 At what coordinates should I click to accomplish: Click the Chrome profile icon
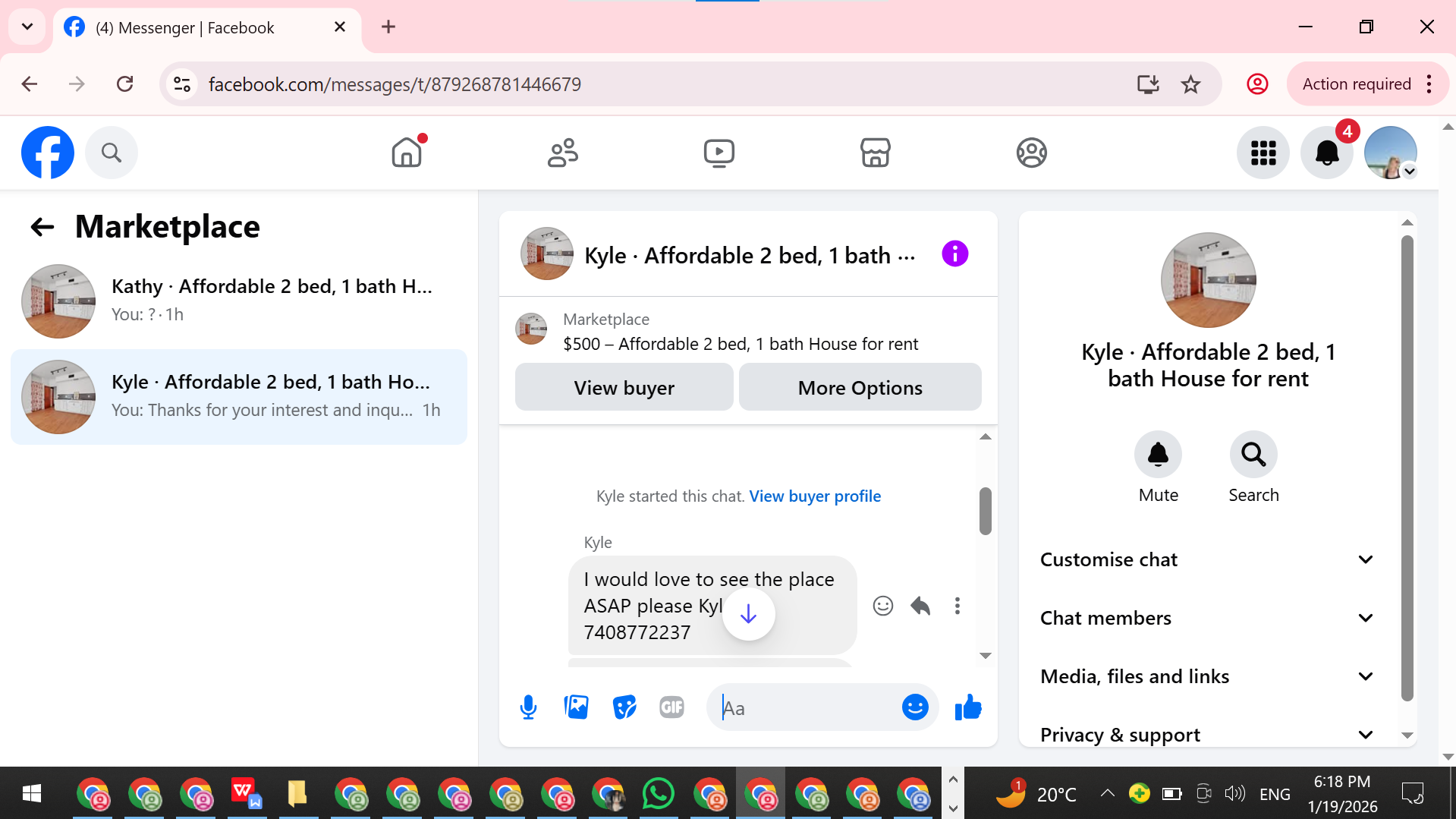click(1257, 84)
